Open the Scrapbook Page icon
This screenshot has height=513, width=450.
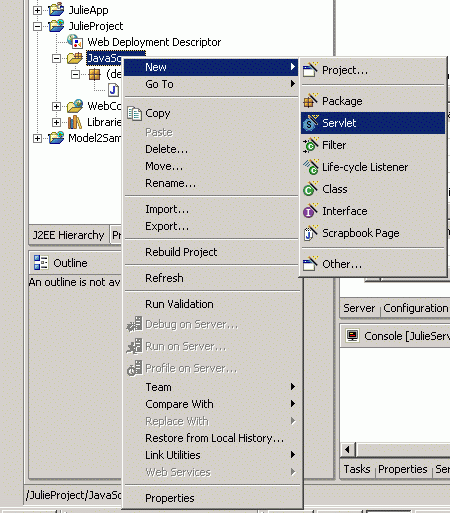(310, 233)
